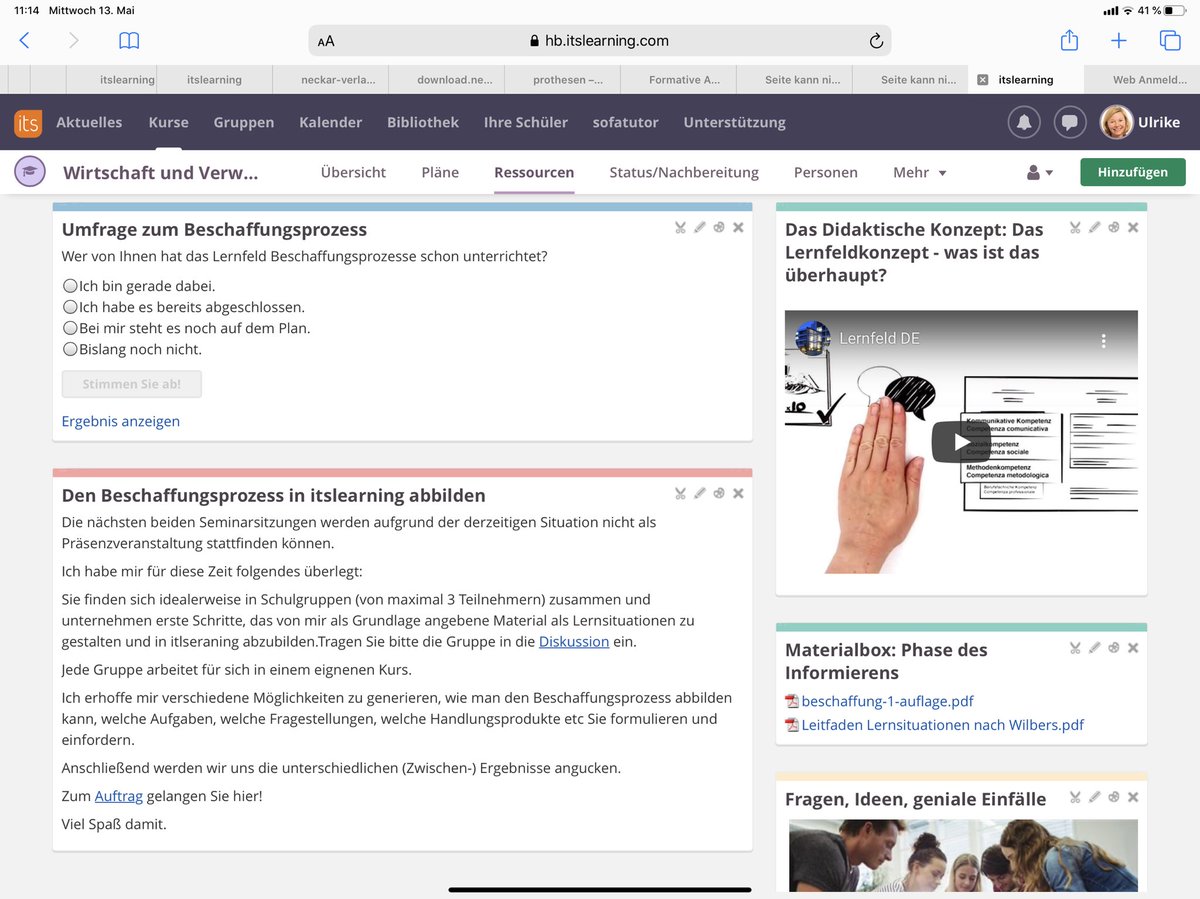
Task: Select Bei mir steht es noch auf dem Plan
Action: 70,328
